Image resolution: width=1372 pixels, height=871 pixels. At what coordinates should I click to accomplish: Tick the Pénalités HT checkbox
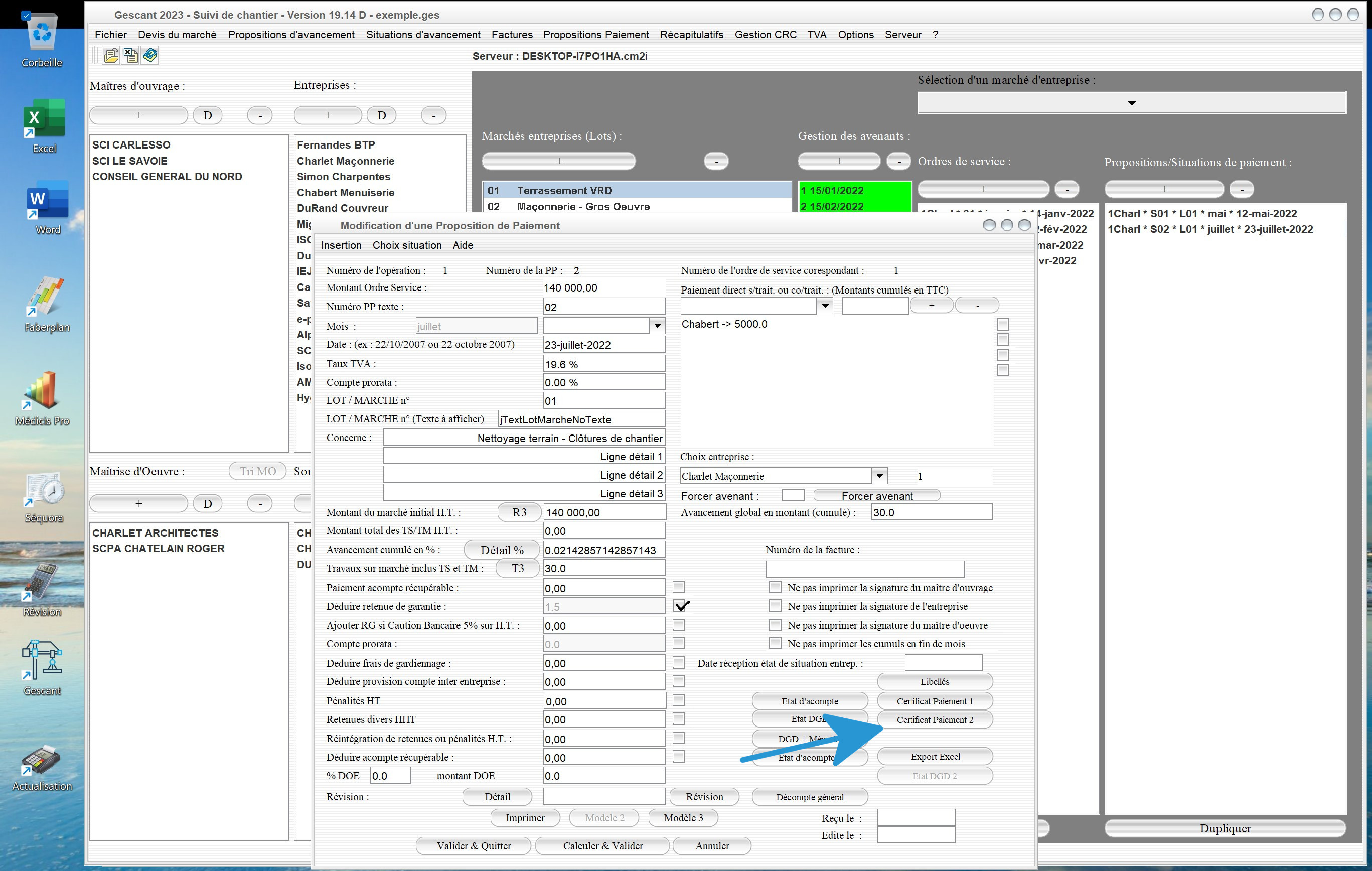[x=679, y=700]
